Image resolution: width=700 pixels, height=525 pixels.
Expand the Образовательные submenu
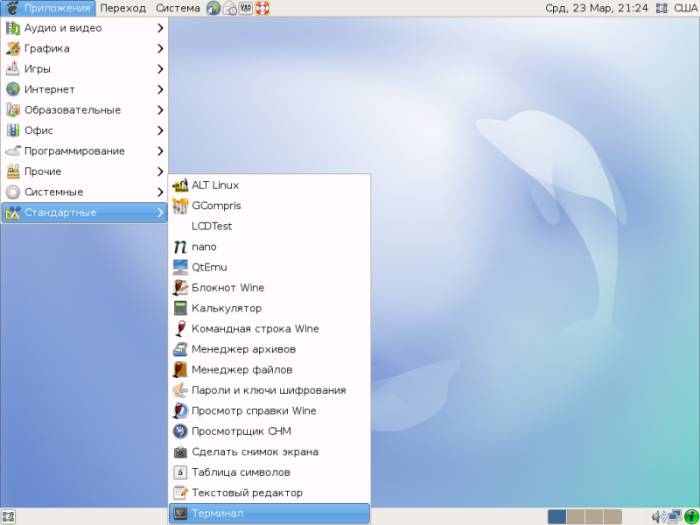84,110
